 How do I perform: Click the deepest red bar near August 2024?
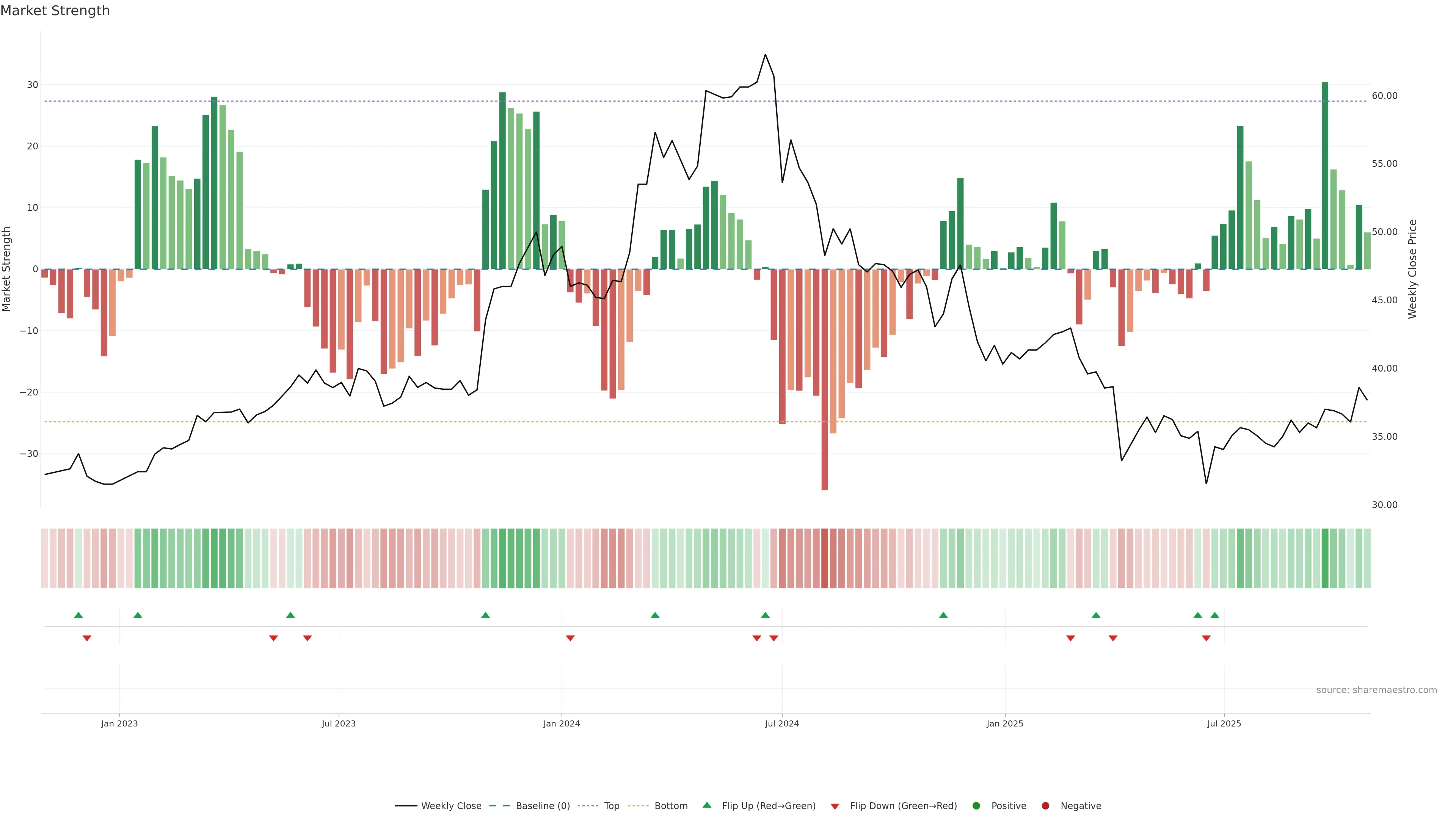pyautogui.click(x=825, y=379)
